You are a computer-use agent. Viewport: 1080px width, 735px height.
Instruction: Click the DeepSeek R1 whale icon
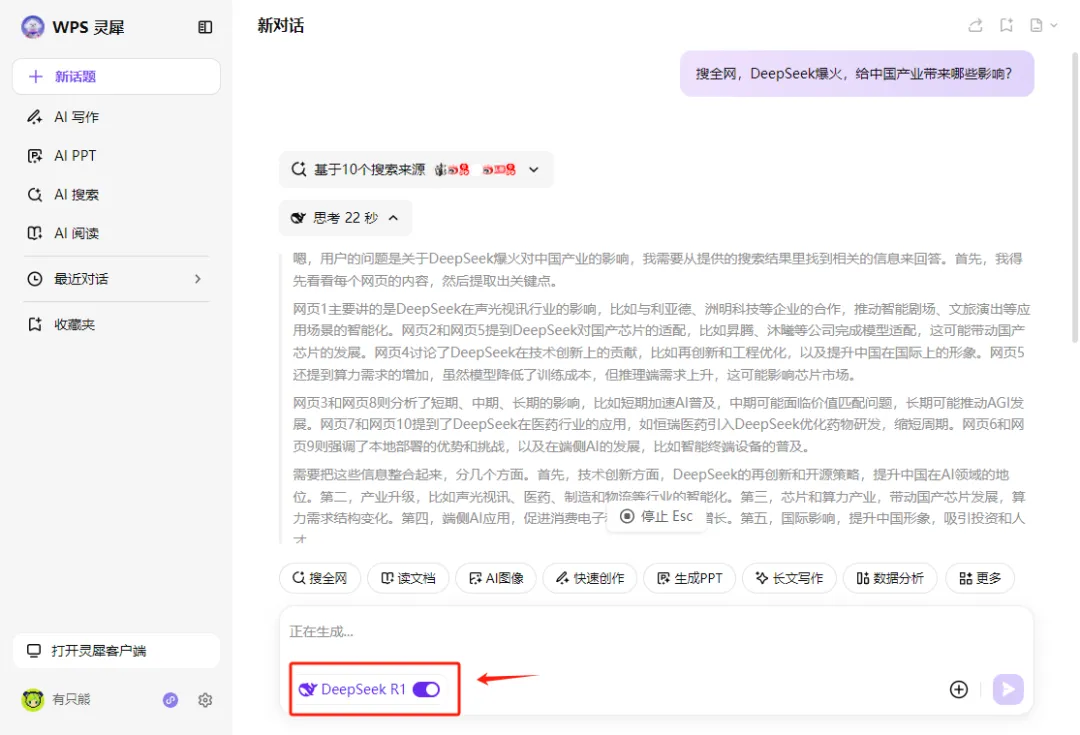(x=307, y=690)
